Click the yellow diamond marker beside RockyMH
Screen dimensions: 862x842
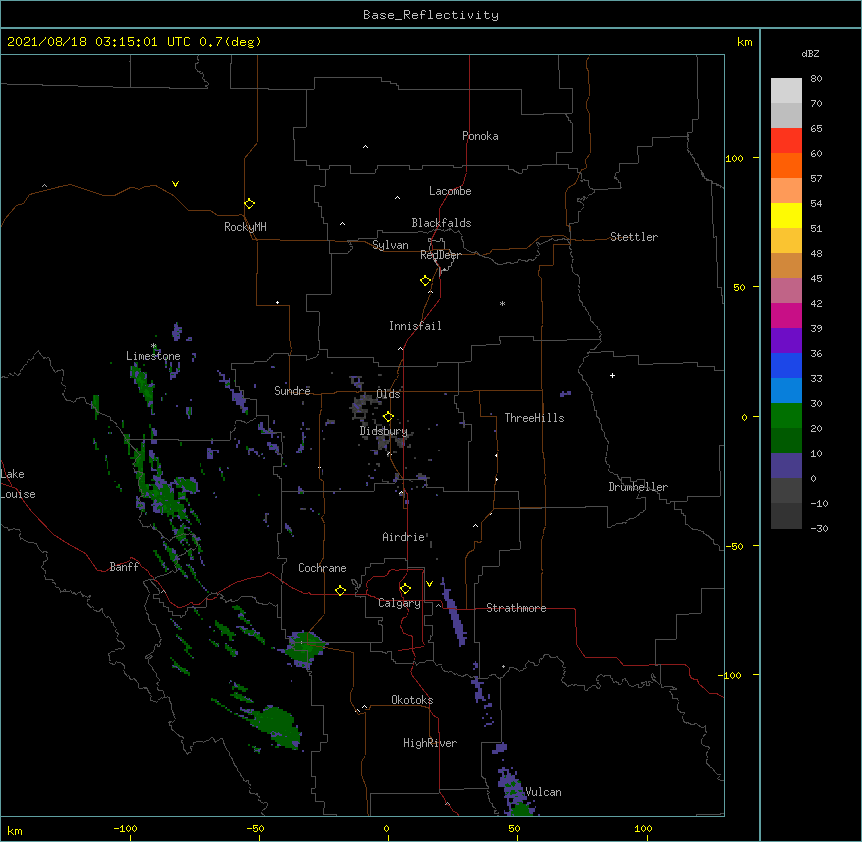tap(250, 204)
